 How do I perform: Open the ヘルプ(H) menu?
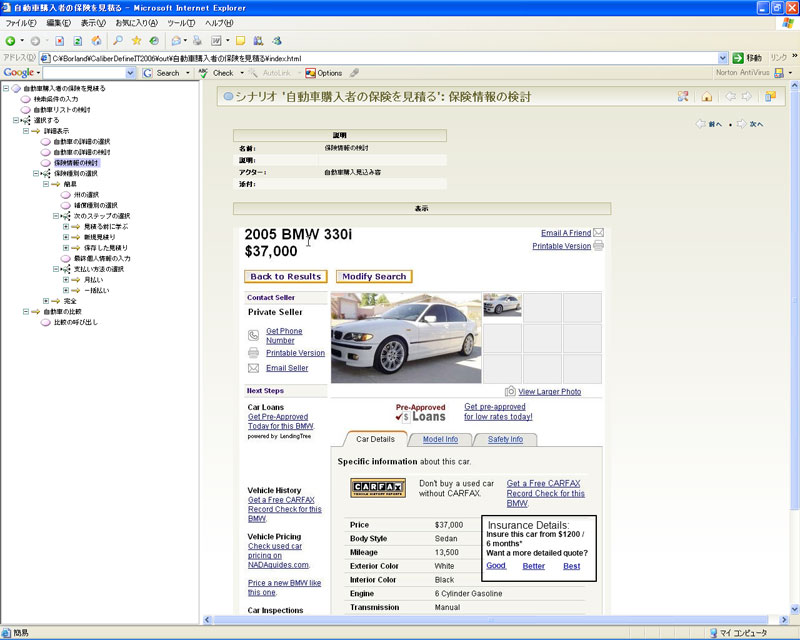pos(219,23)
